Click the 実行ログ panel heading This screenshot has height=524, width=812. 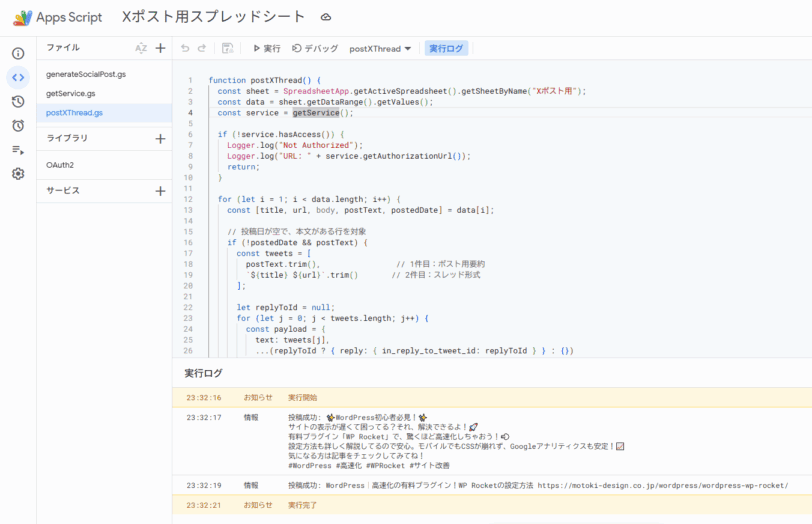pos(204,373)
